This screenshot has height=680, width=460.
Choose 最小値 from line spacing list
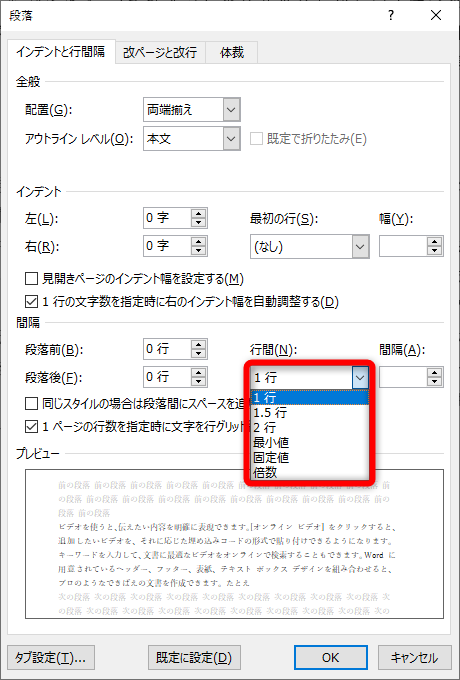click(x=310, y=443)
